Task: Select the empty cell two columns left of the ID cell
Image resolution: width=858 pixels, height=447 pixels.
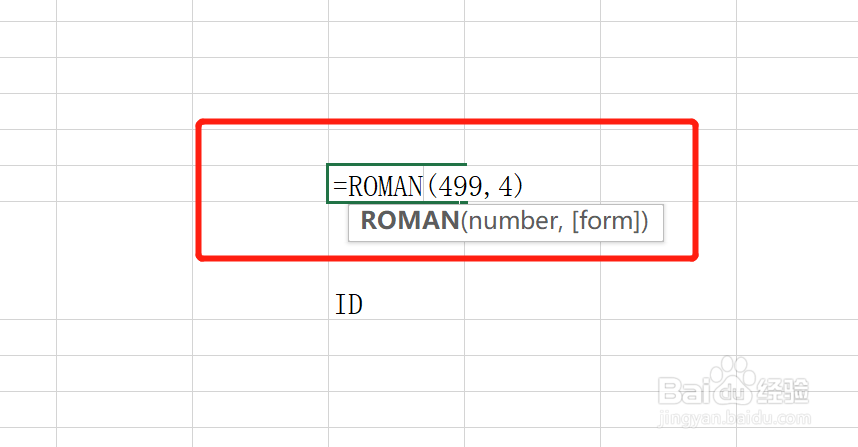Action: pos(124,301)
